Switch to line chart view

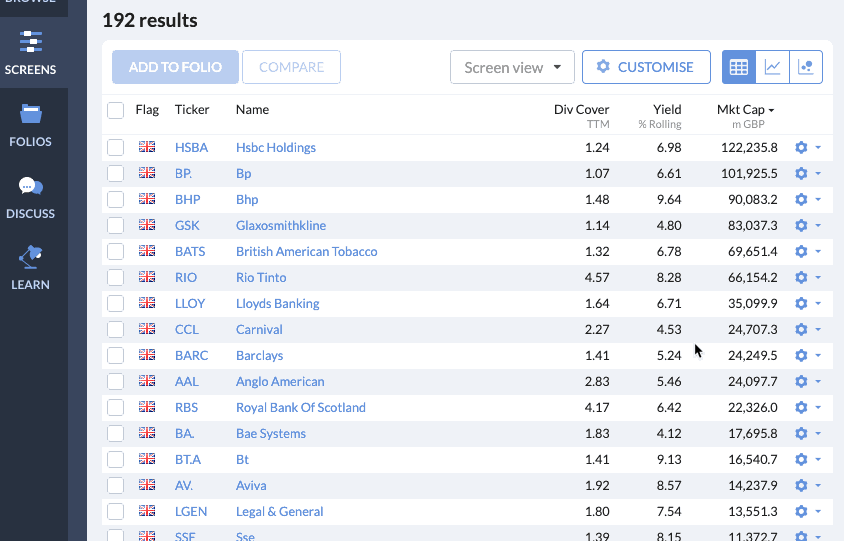point(772,67)
